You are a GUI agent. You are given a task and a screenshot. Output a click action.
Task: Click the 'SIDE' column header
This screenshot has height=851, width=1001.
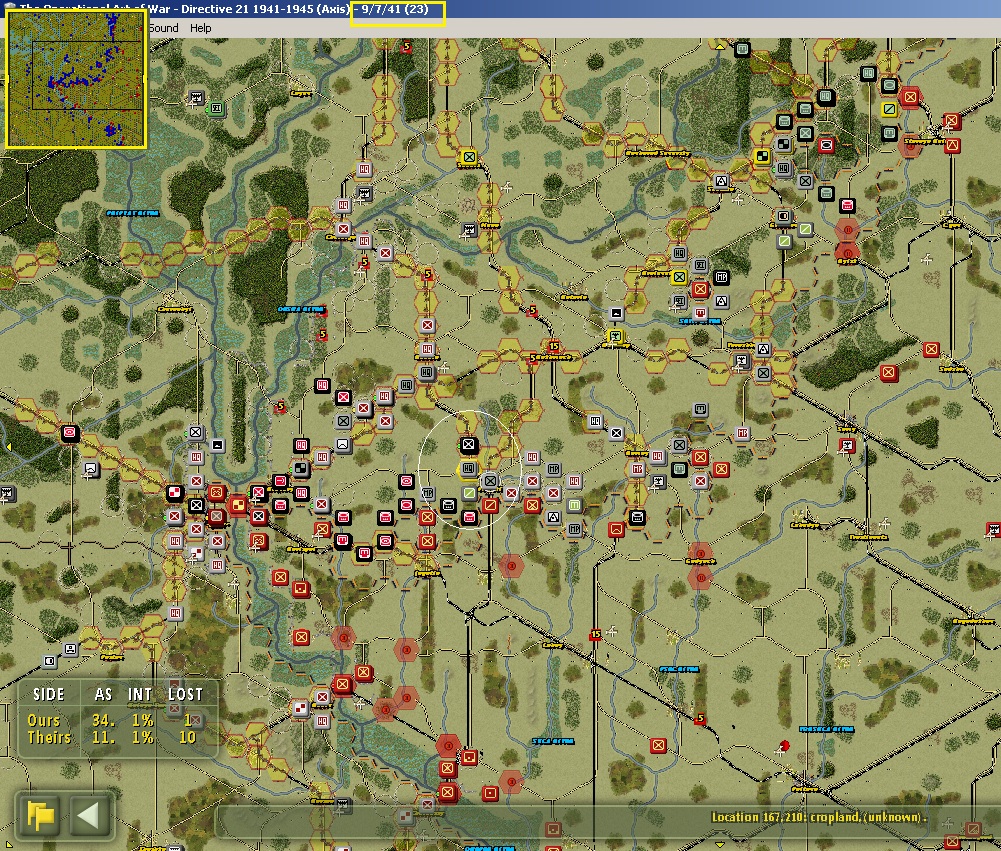tap(49, 695)
